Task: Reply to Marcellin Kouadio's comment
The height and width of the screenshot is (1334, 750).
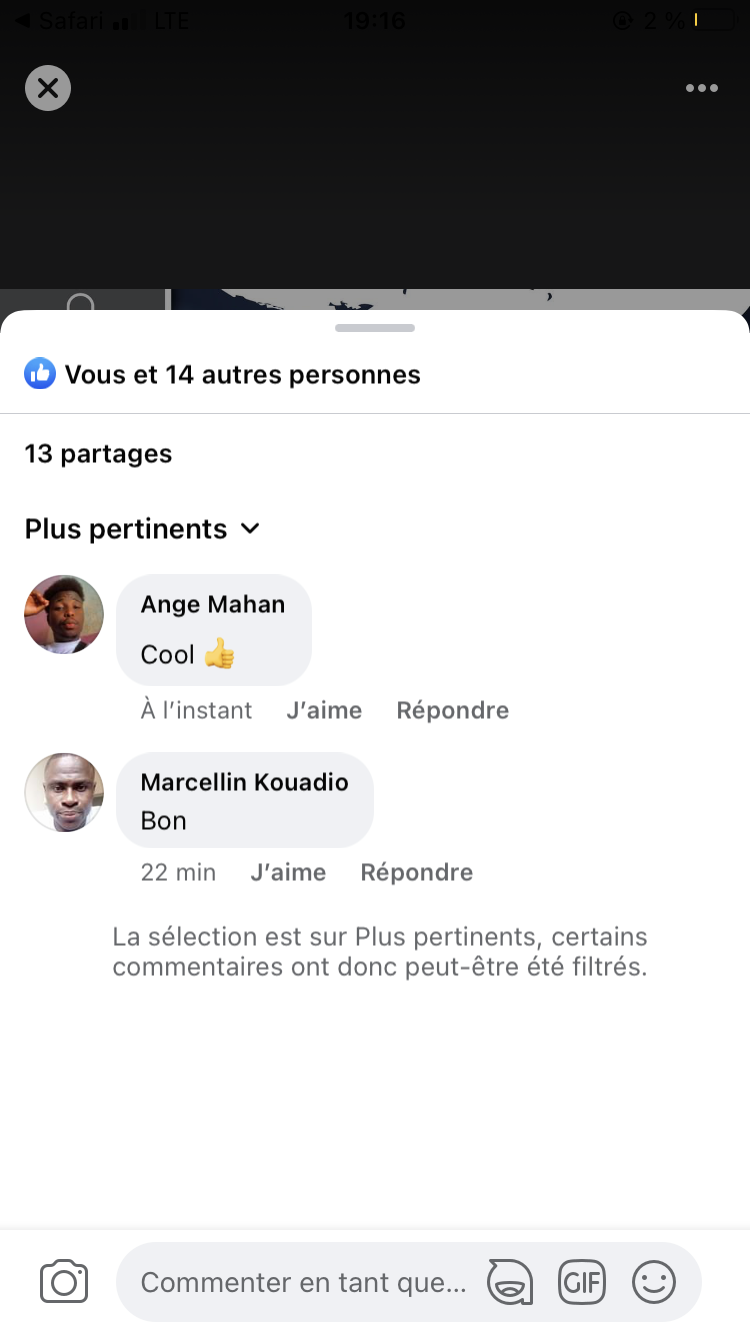Action: coord(416,872)
